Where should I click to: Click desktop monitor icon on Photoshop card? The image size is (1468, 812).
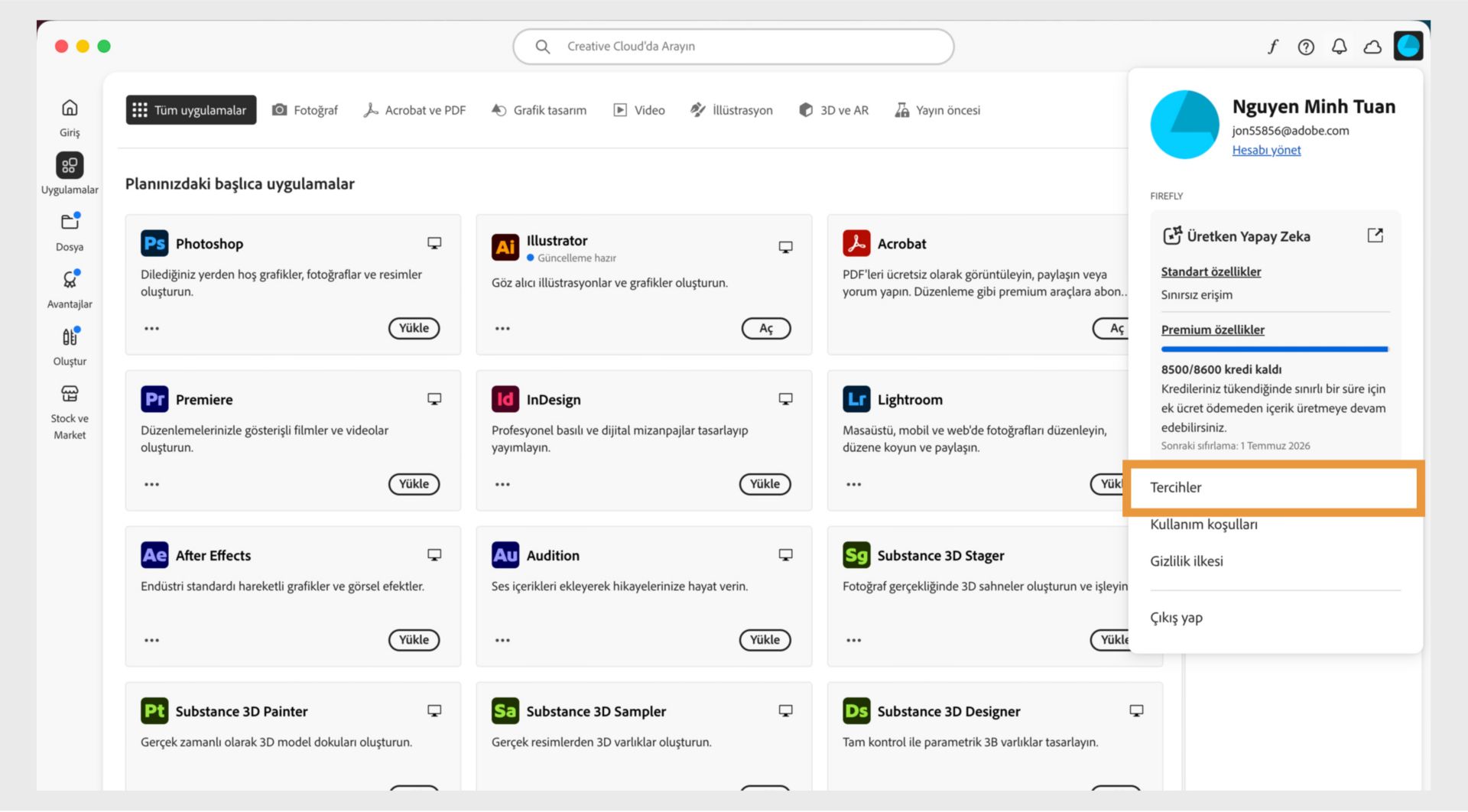(434, 243)
